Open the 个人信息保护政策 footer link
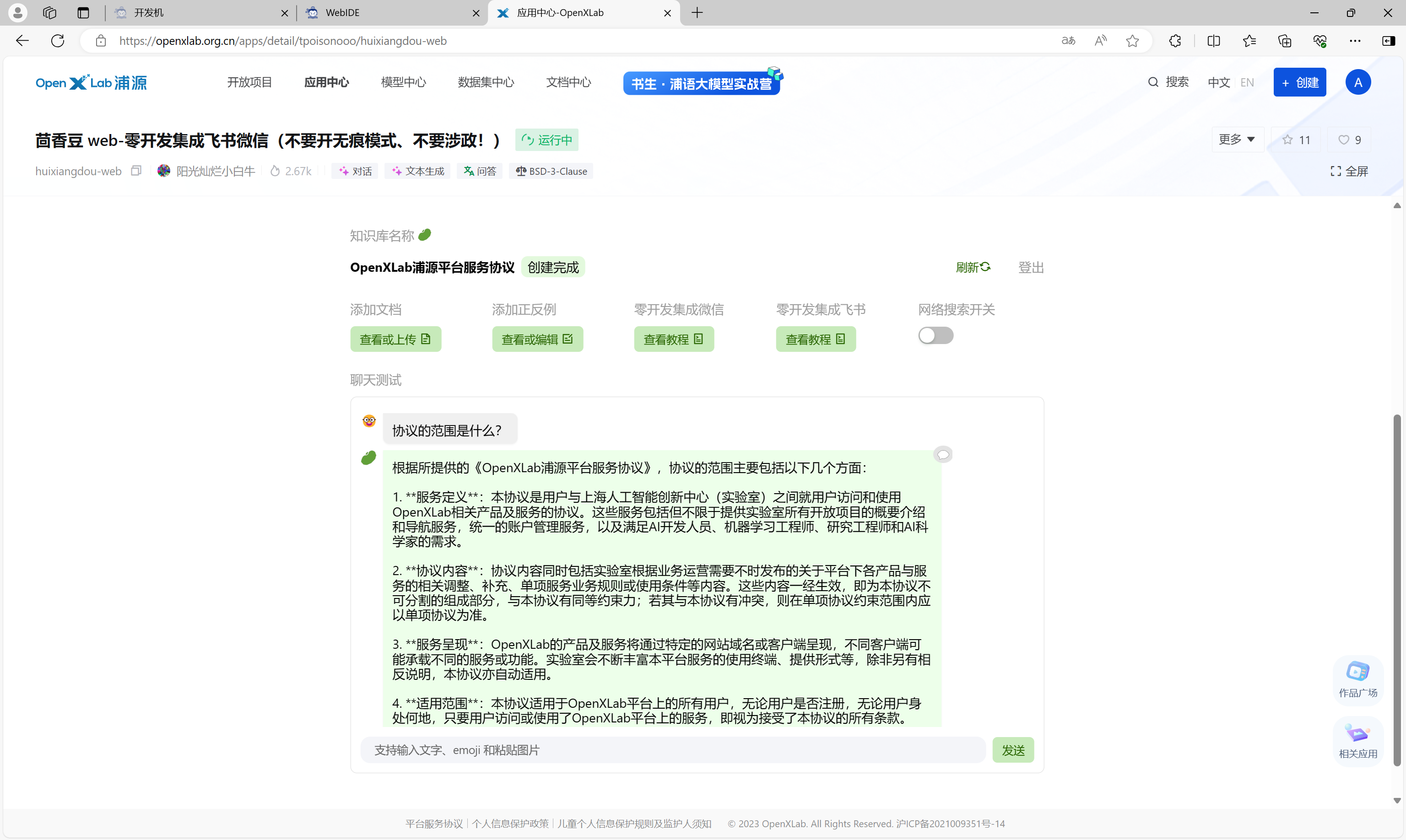 510,824
